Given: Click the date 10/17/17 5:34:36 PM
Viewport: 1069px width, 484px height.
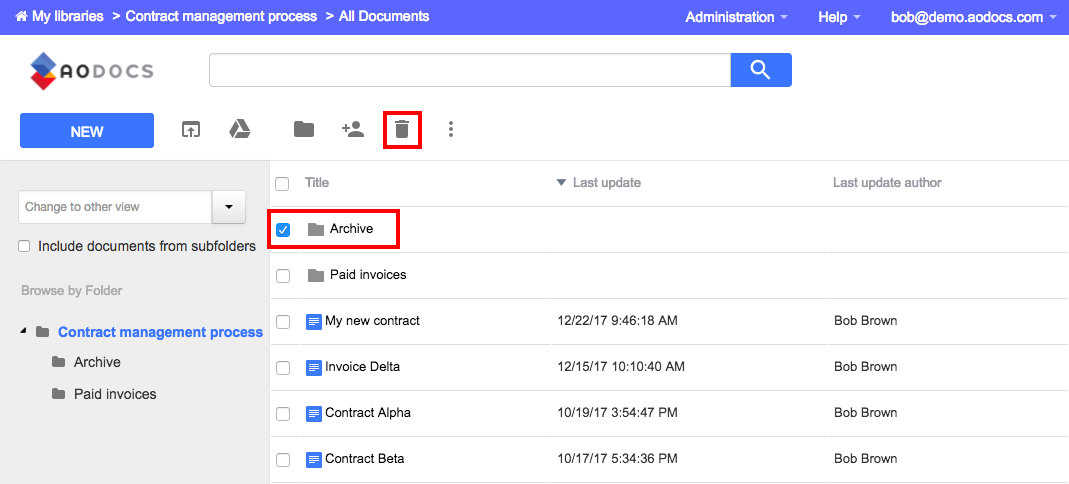Looking at the screenshot, I should (617, 459).
